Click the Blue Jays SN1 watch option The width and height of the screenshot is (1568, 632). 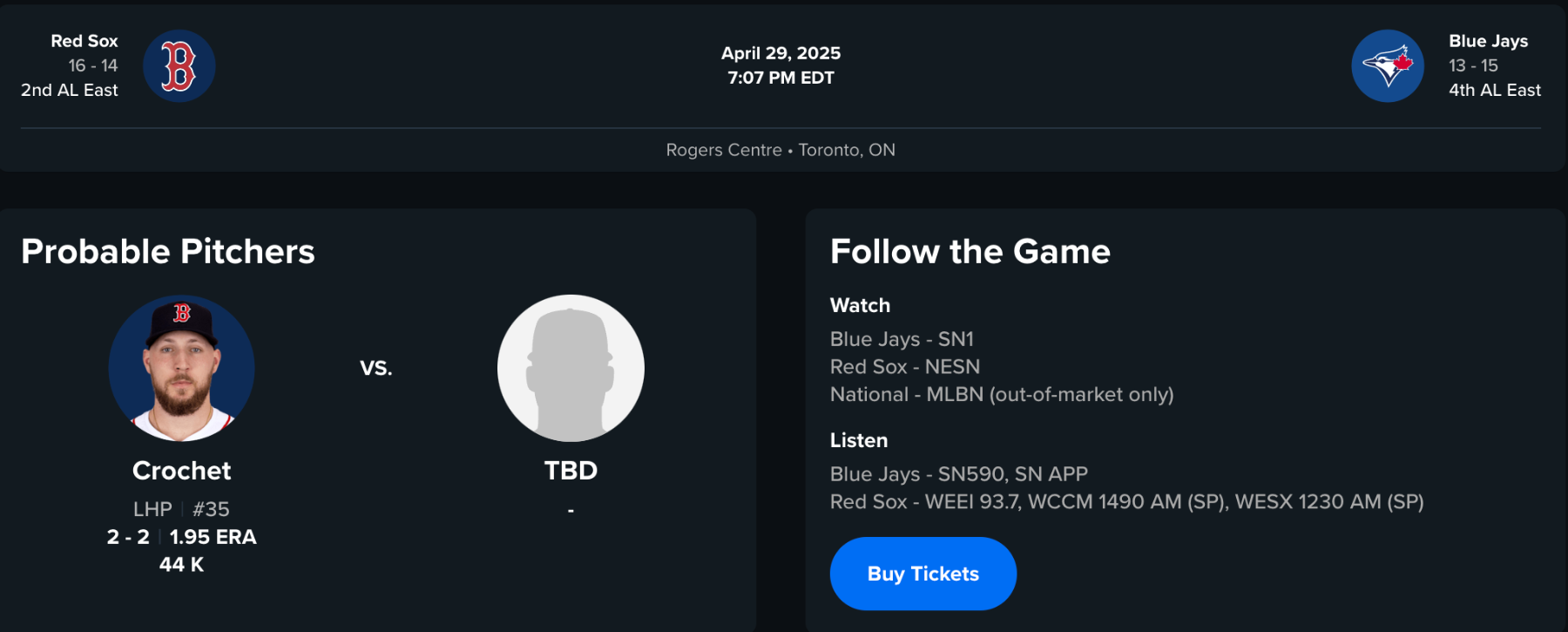[x=902, y=339]
